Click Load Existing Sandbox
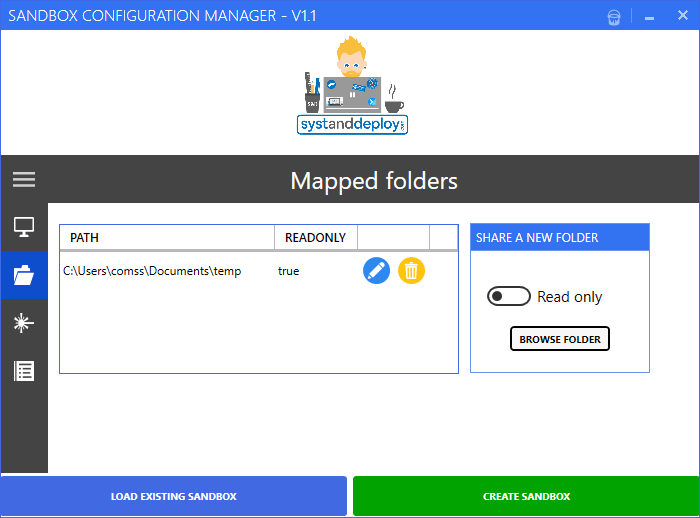 click(x=174, y=496)
